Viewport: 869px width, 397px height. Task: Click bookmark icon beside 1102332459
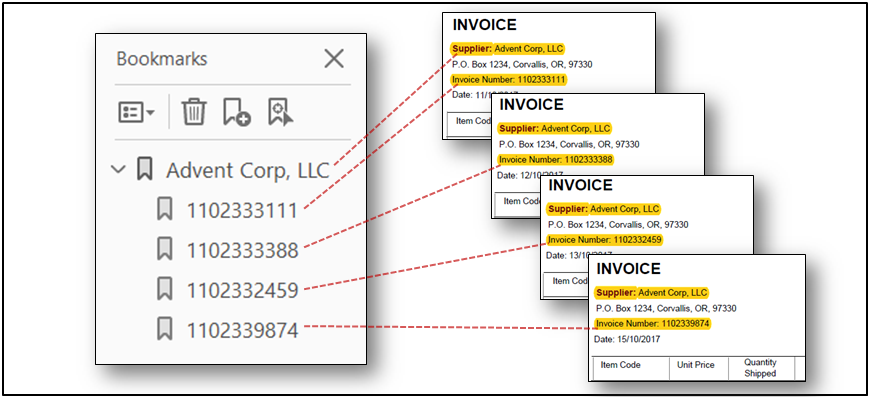pyautogui.click(x=164, y=289)
